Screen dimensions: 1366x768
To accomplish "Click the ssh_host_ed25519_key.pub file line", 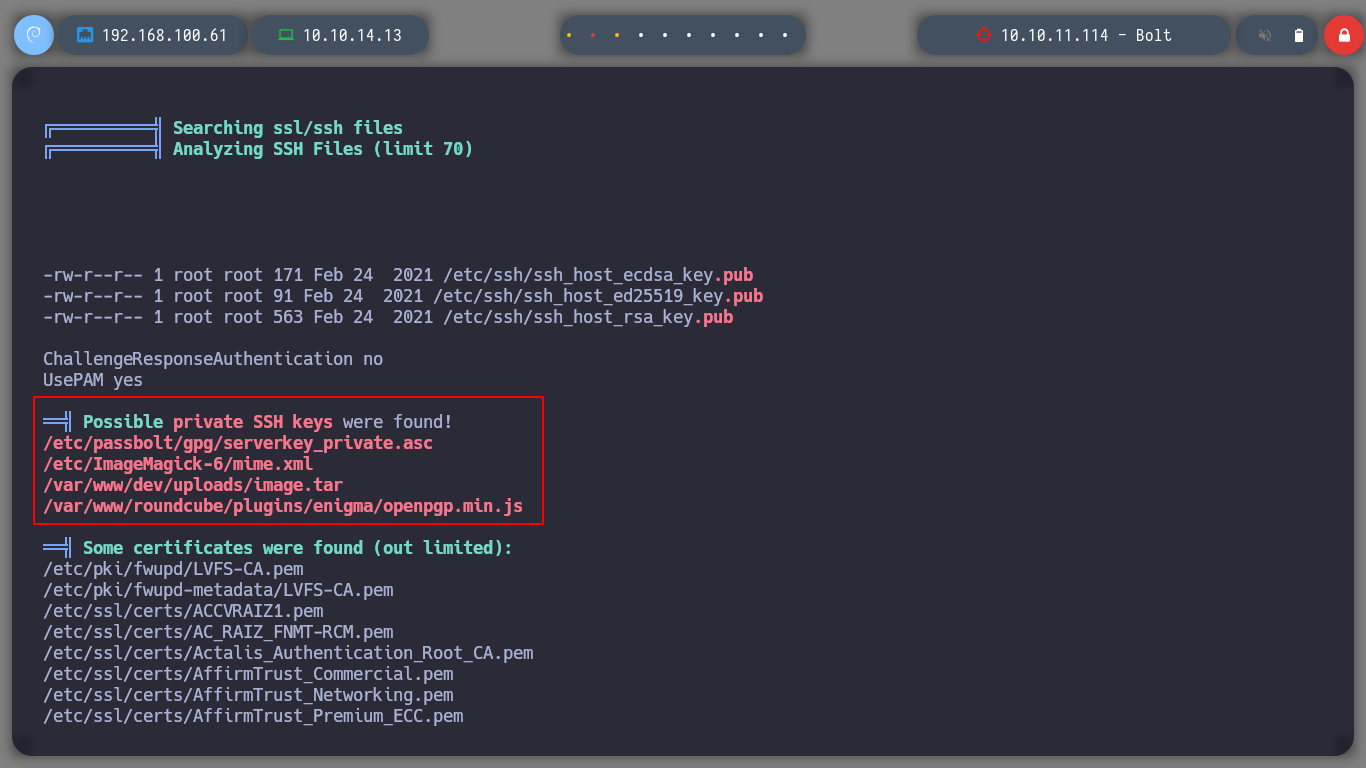I will coord(403,296).
